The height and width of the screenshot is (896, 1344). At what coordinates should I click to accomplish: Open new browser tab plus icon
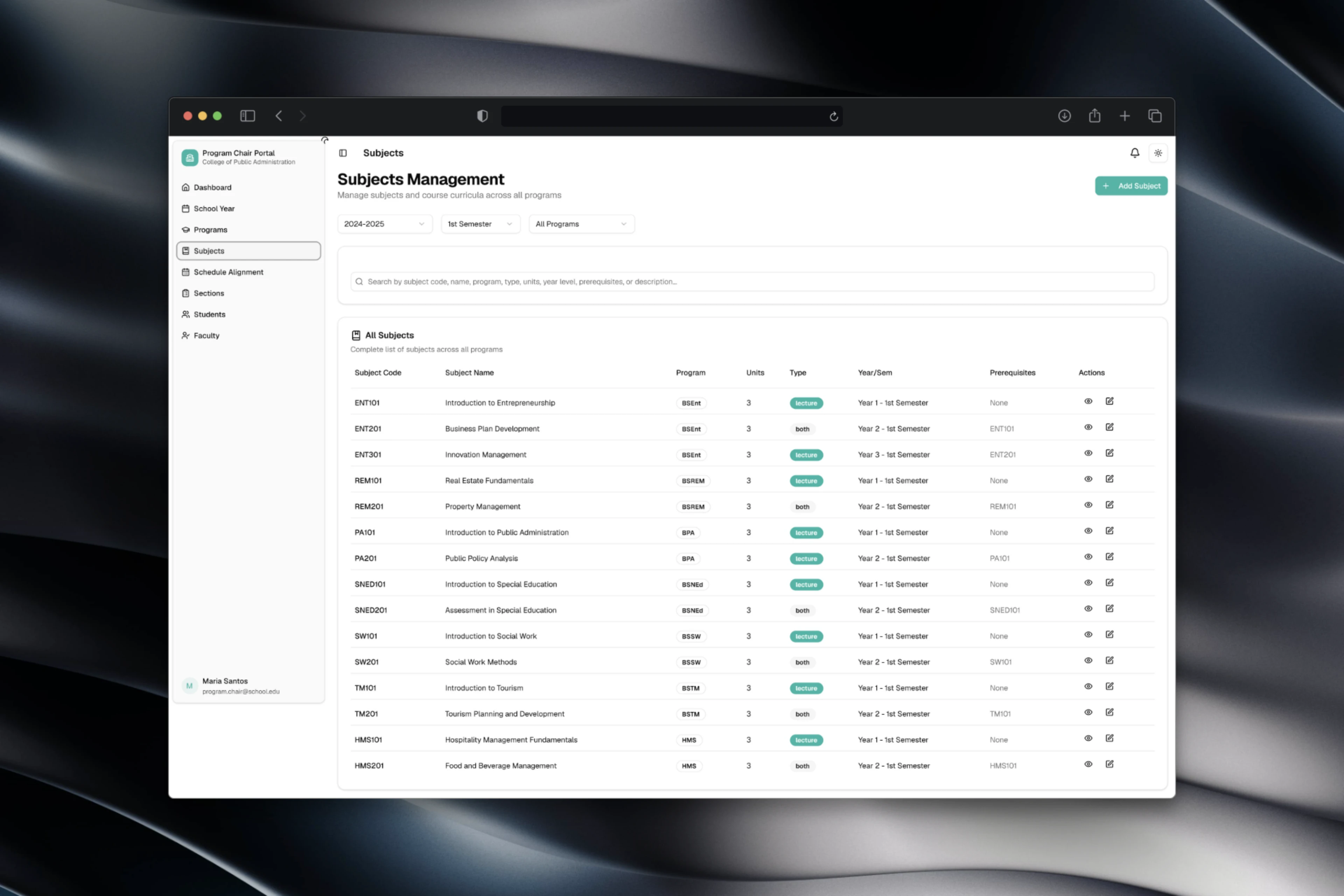[x=1125, y=116]
